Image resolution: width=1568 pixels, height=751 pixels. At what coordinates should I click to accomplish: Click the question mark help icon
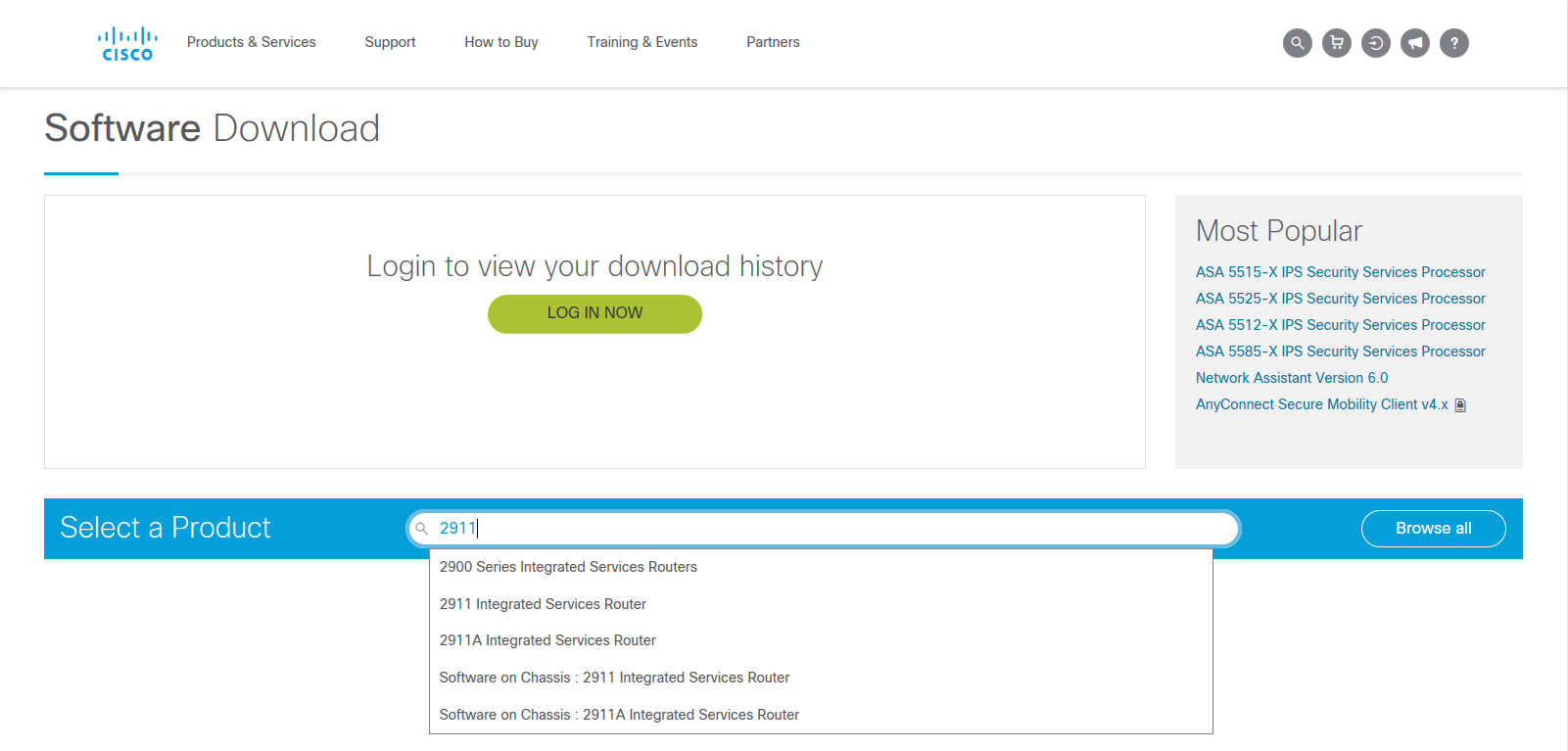pos(1453,43)
